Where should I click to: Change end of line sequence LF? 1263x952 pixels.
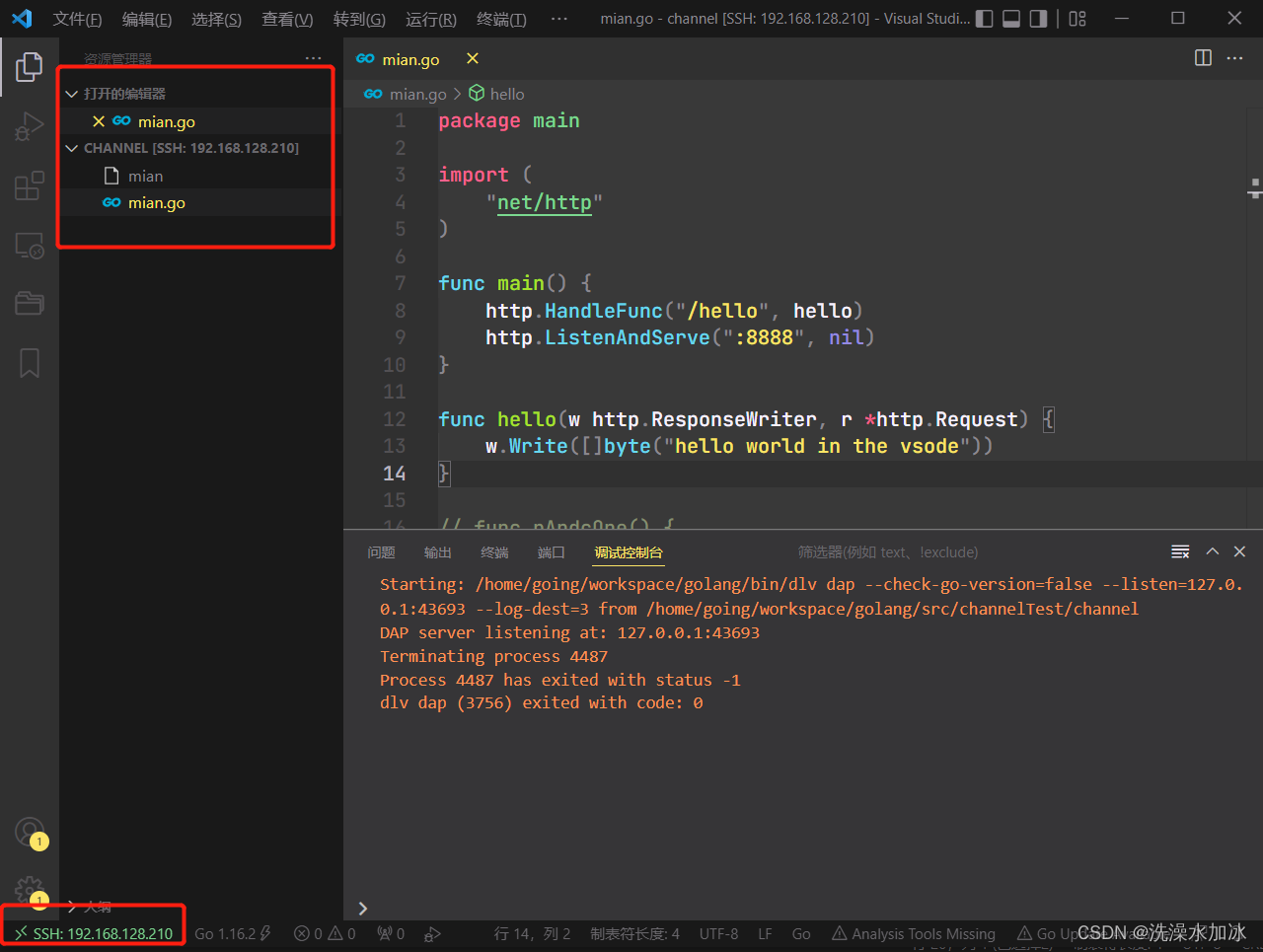[765, 933]
